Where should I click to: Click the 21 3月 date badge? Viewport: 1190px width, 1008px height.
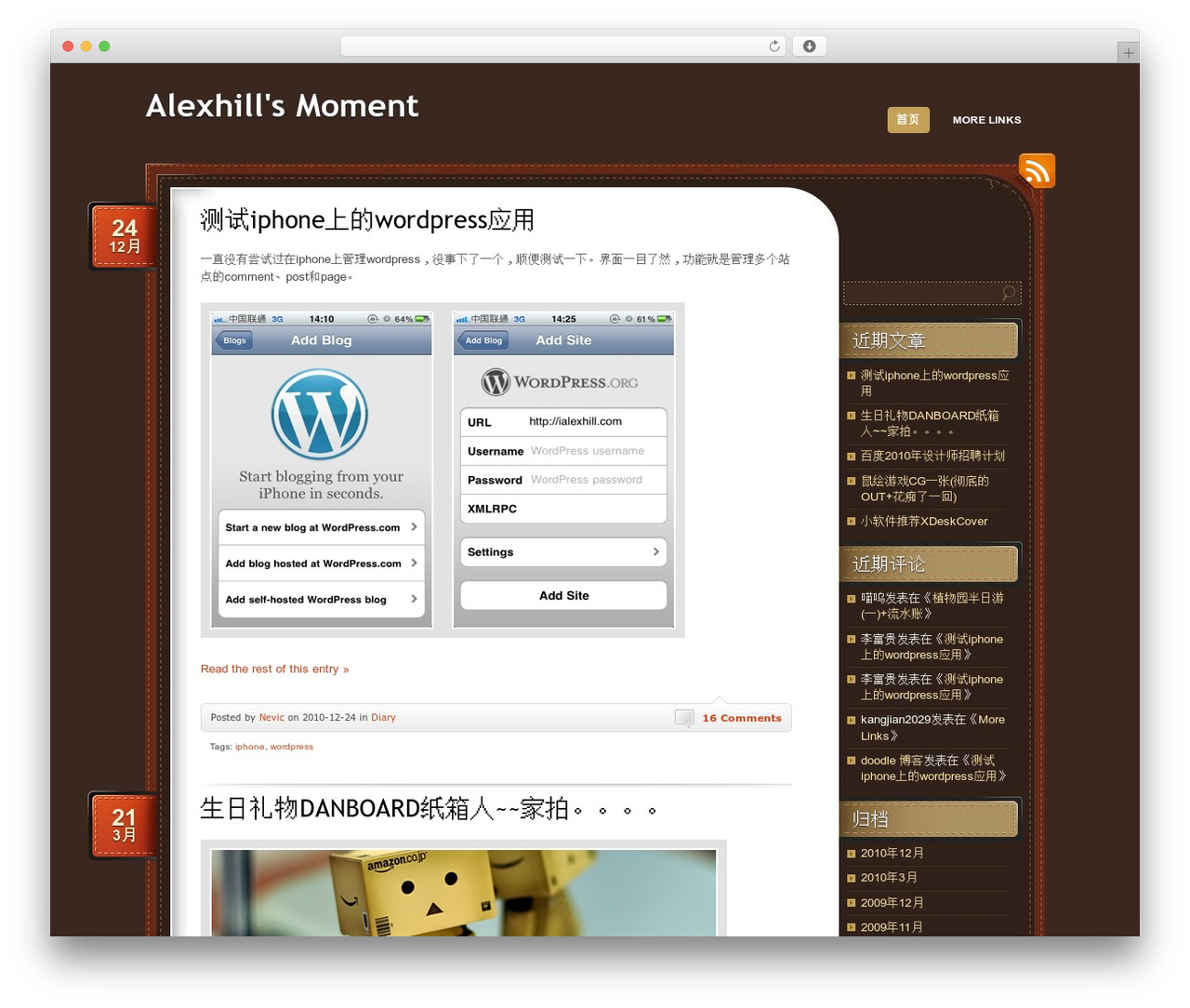tap(124, 825)
